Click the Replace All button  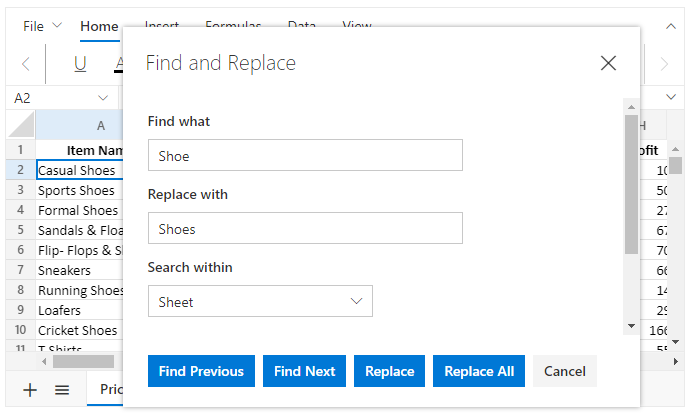tap(479, 371)
